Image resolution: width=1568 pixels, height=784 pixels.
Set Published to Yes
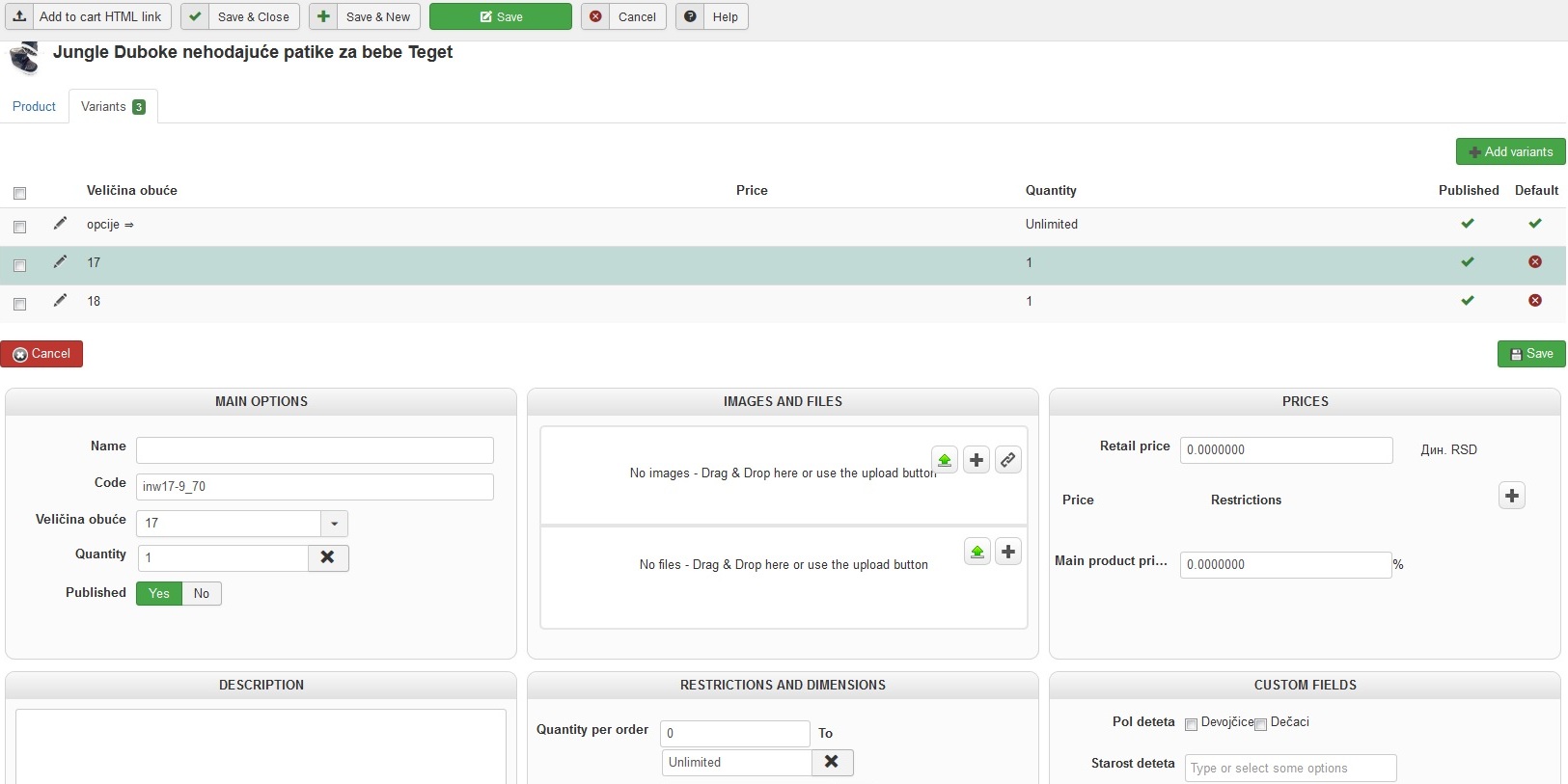click(159, 593)
